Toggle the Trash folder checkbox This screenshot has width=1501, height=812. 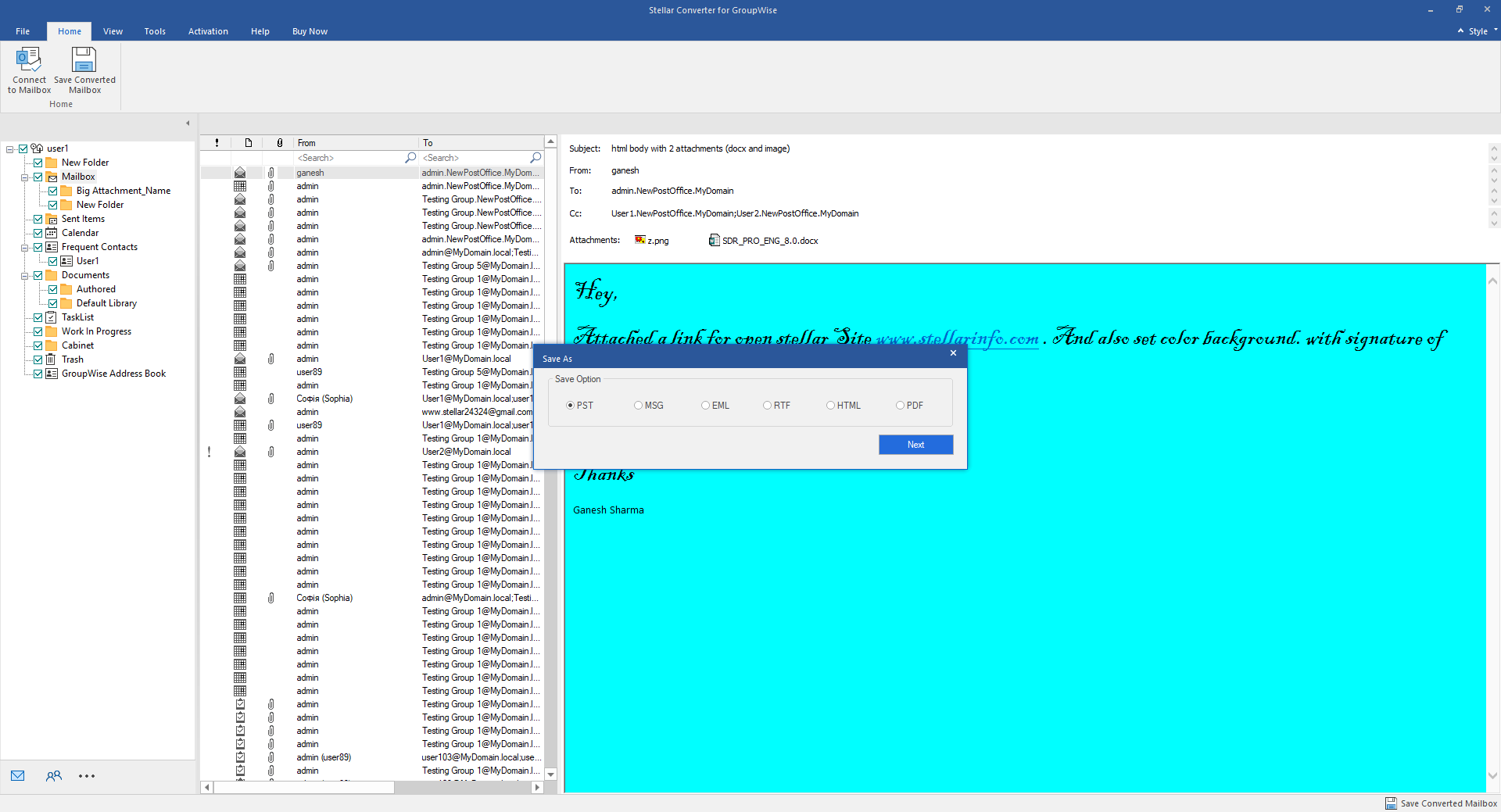click(38, 359)
